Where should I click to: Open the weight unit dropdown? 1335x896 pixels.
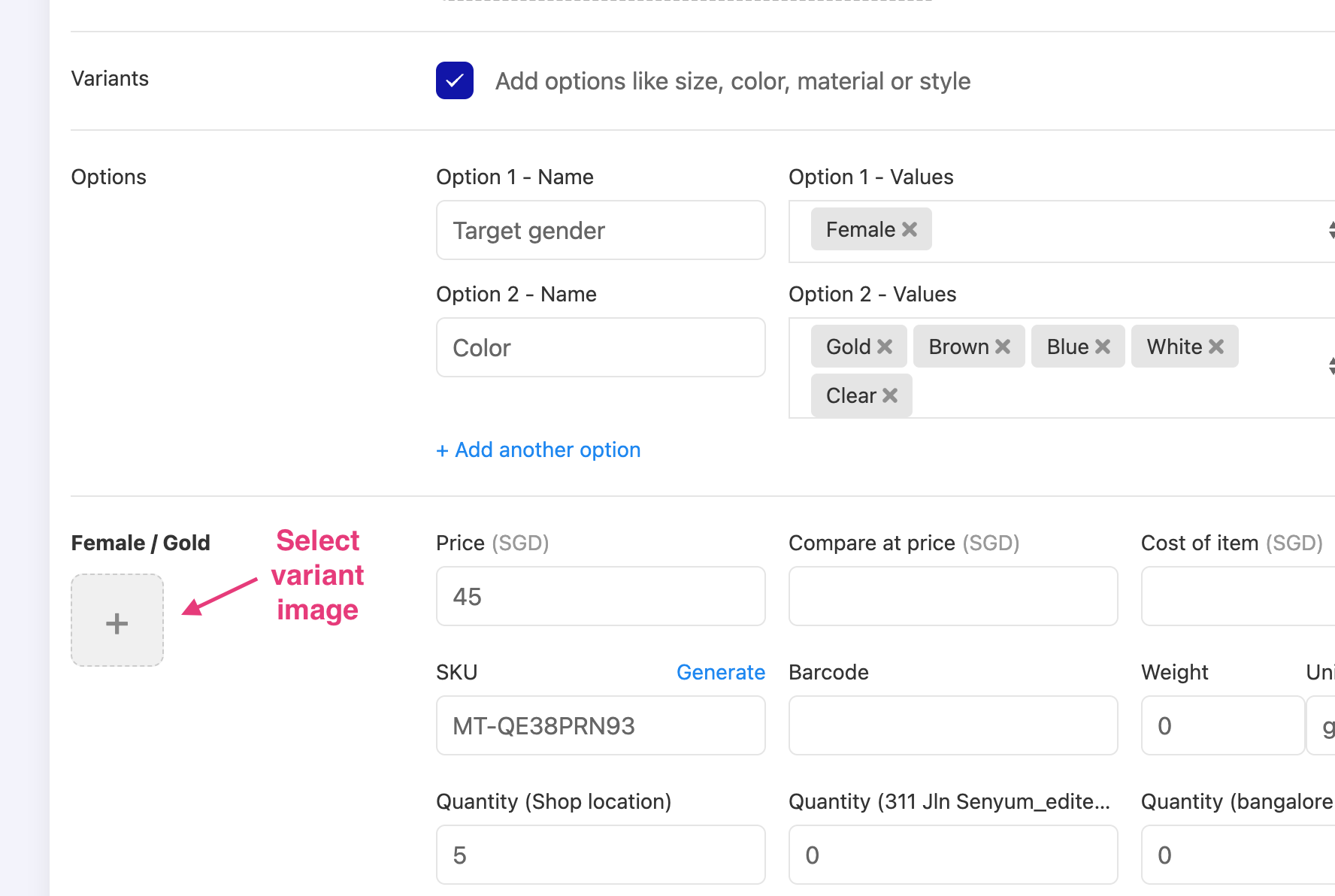(1324, 726)
